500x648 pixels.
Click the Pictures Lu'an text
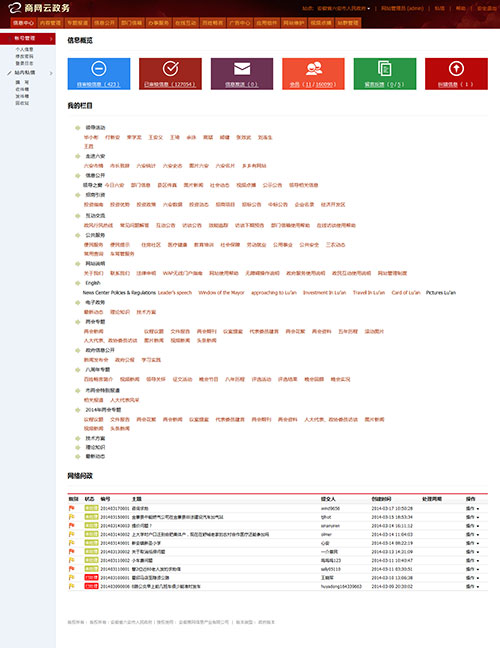coord(441,293)
